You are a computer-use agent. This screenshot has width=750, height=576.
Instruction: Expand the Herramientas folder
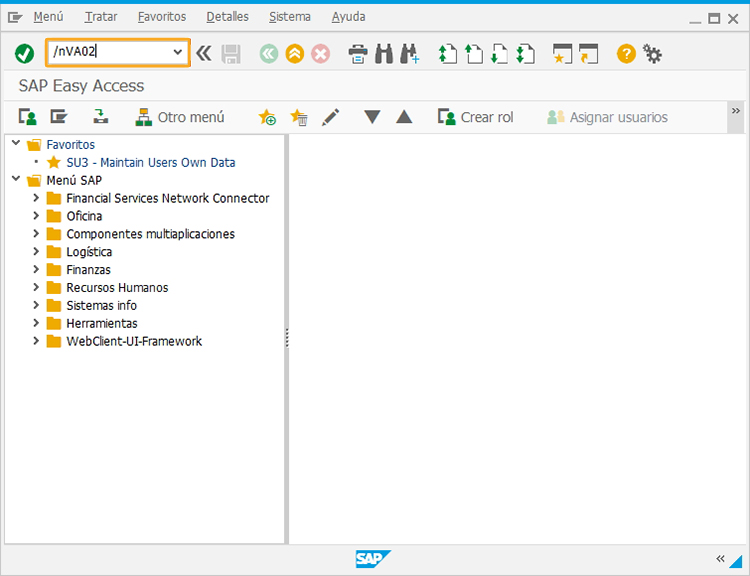click(36, 323)
